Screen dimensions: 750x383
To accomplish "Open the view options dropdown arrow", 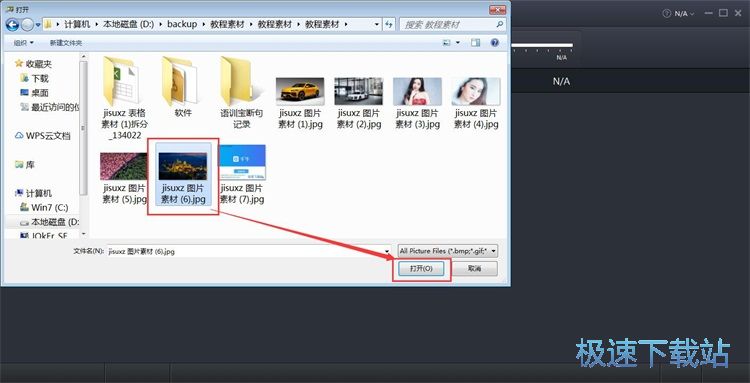I will pos(458,43).
